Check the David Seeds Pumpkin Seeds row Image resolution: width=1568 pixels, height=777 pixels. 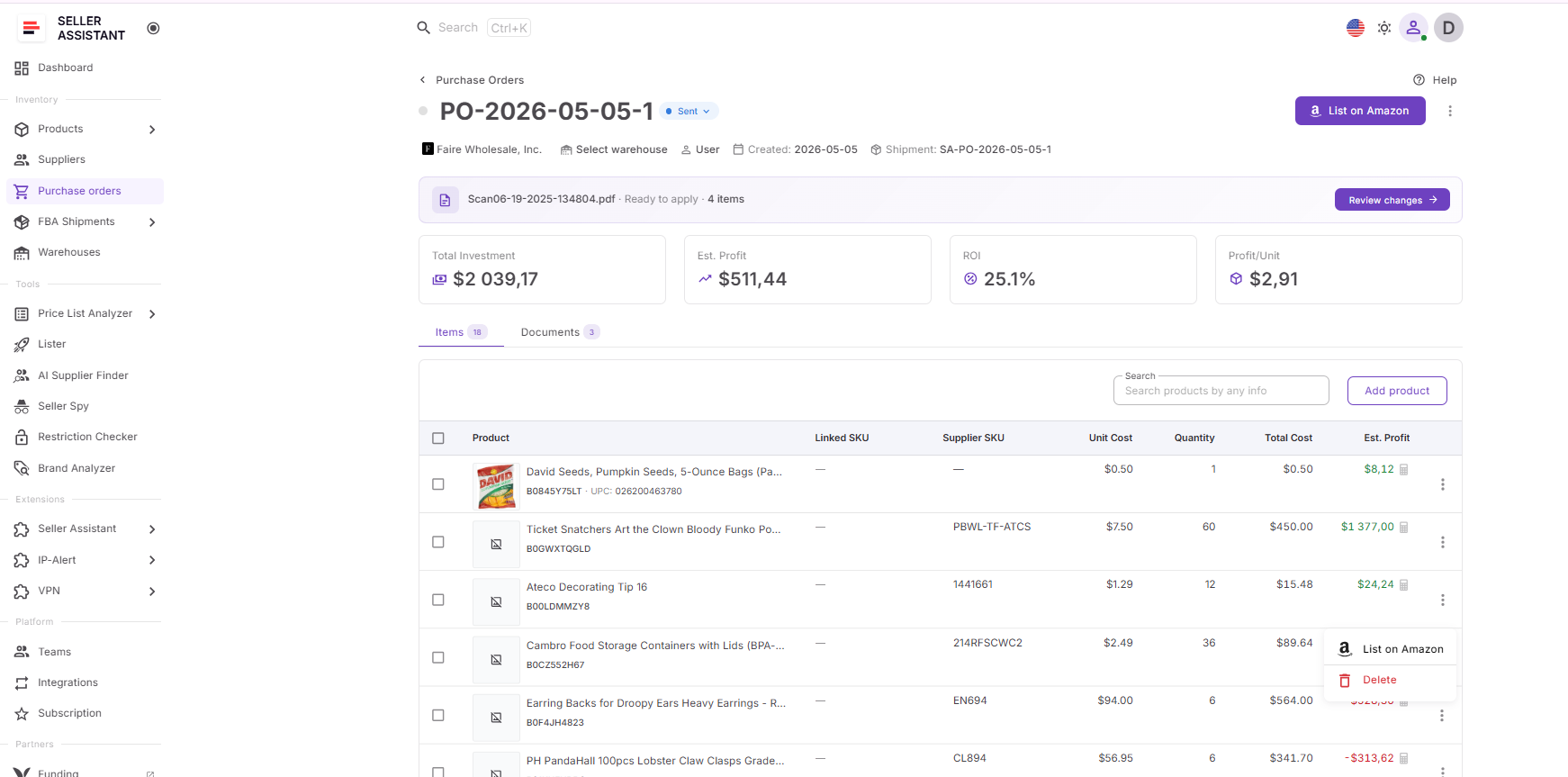(438, 484)
